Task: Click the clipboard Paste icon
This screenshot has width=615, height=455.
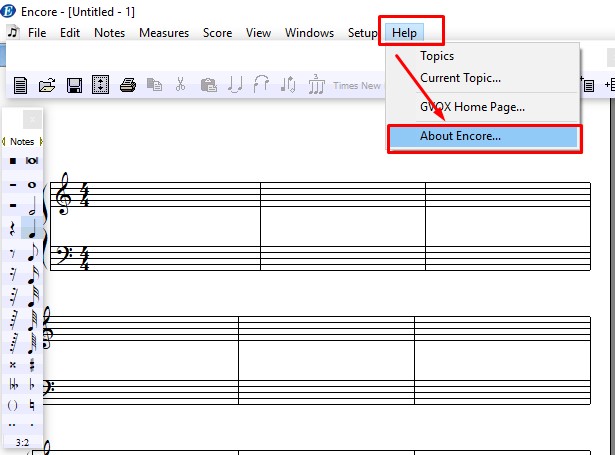Action: (209, 85)
